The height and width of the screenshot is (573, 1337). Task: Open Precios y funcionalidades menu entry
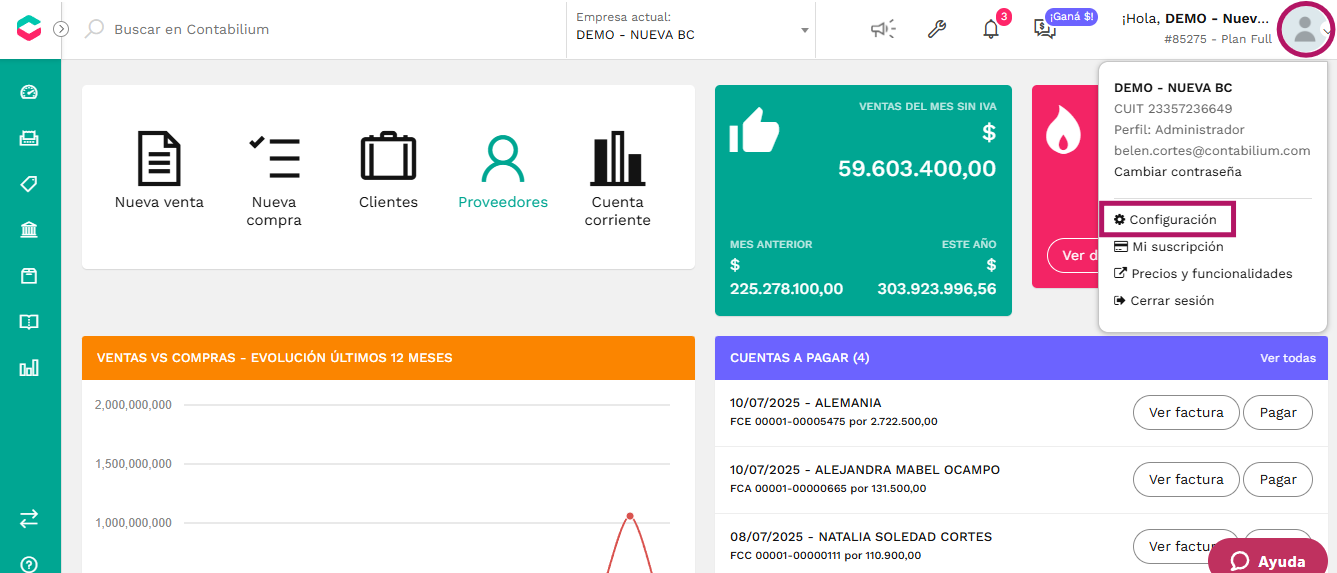click(1204, 274)
